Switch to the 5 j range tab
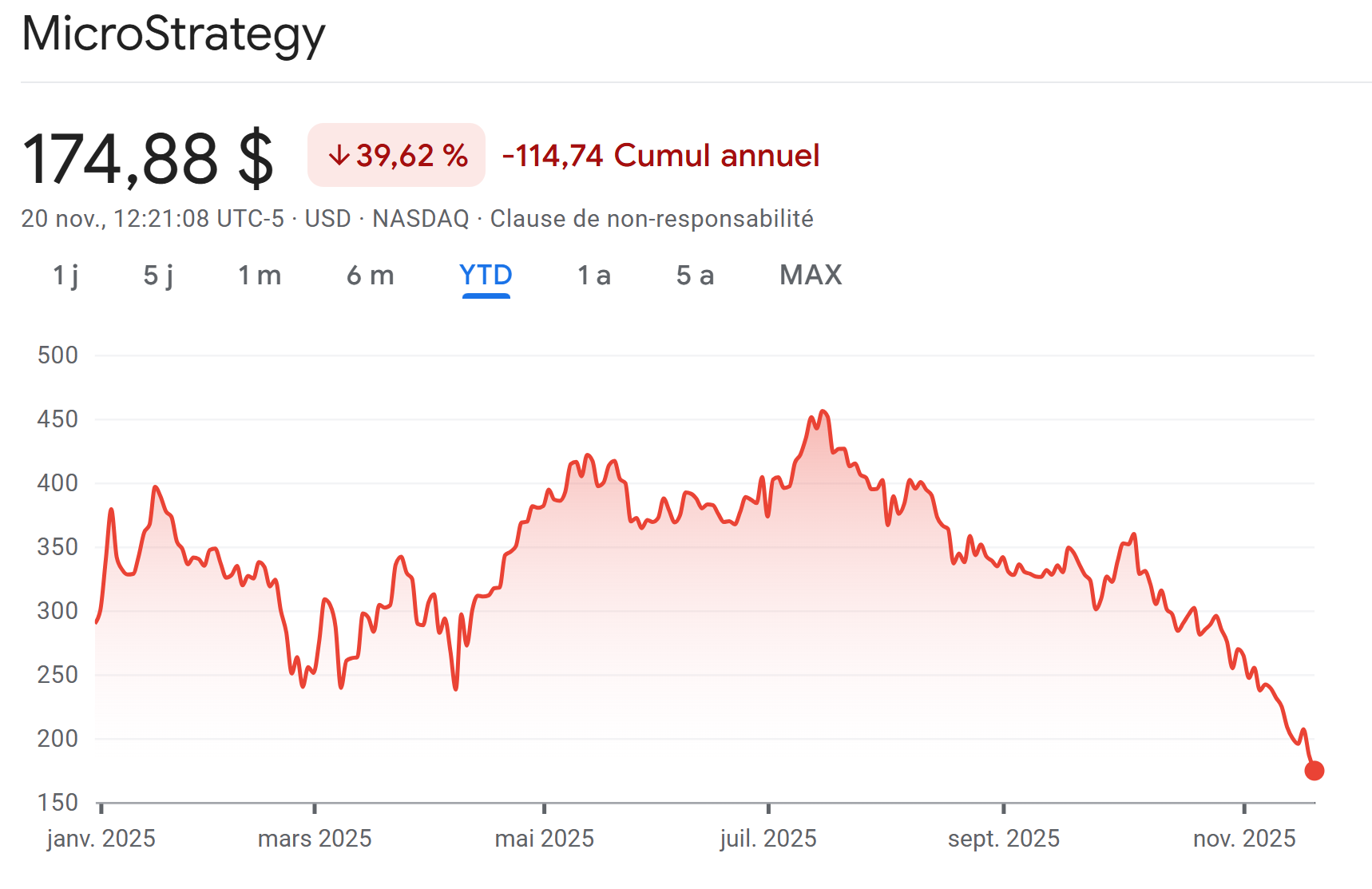1372x889 pixels. pyautogui.click(x=158, y=276)
